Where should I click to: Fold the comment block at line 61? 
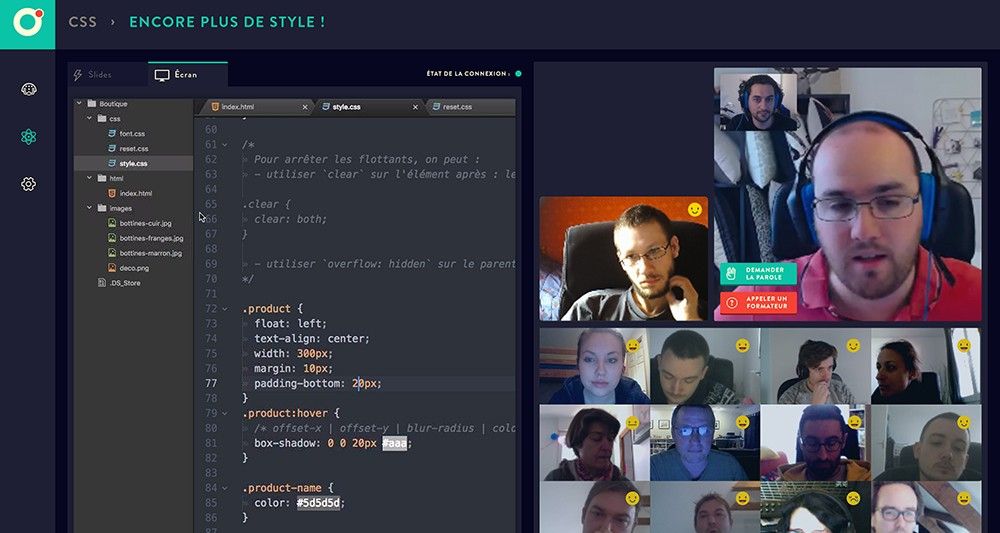[224, 145]
